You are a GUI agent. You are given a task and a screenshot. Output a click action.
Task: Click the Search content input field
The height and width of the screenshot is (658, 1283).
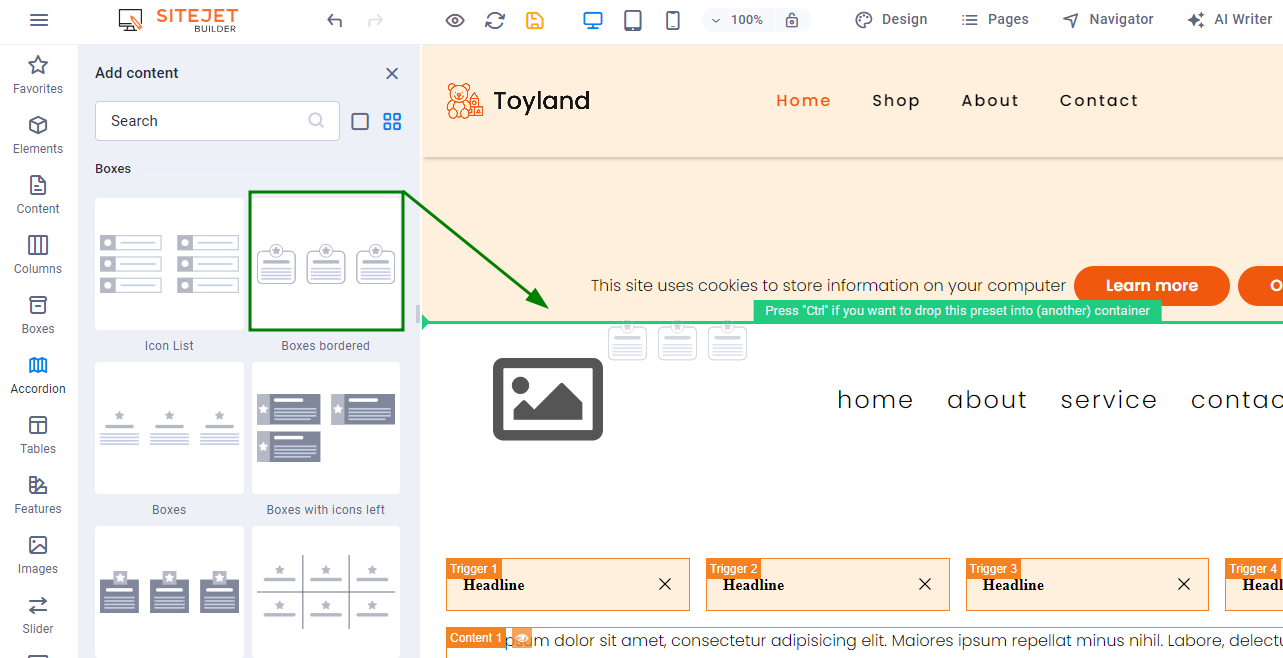pyautogui.click(x=217, y=121)
